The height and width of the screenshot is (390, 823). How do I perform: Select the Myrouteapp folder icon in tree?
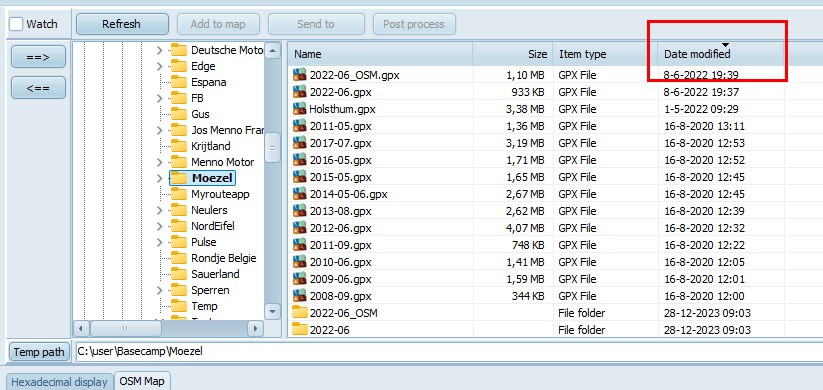coord(179,194)
